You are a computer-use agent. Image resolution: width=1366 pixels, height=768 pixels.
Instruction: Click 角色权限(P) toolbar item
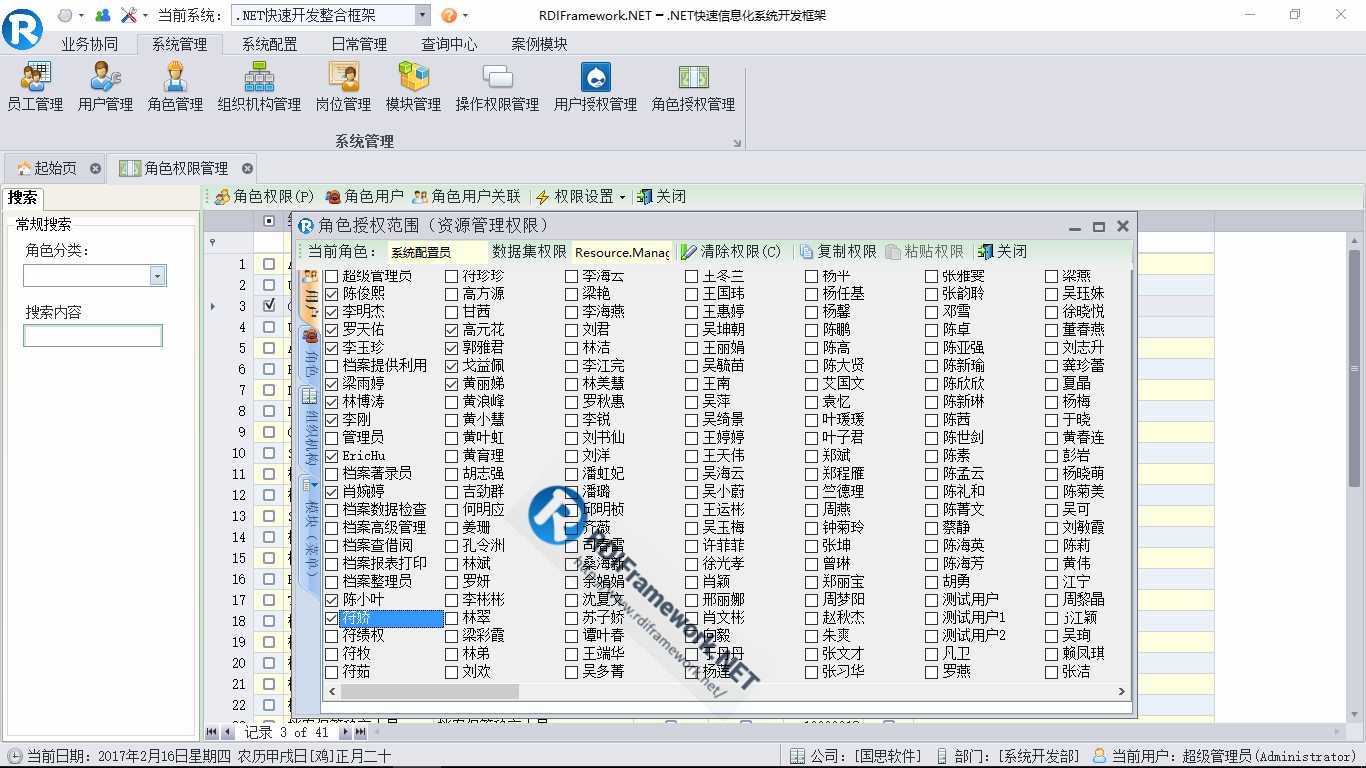264,197
